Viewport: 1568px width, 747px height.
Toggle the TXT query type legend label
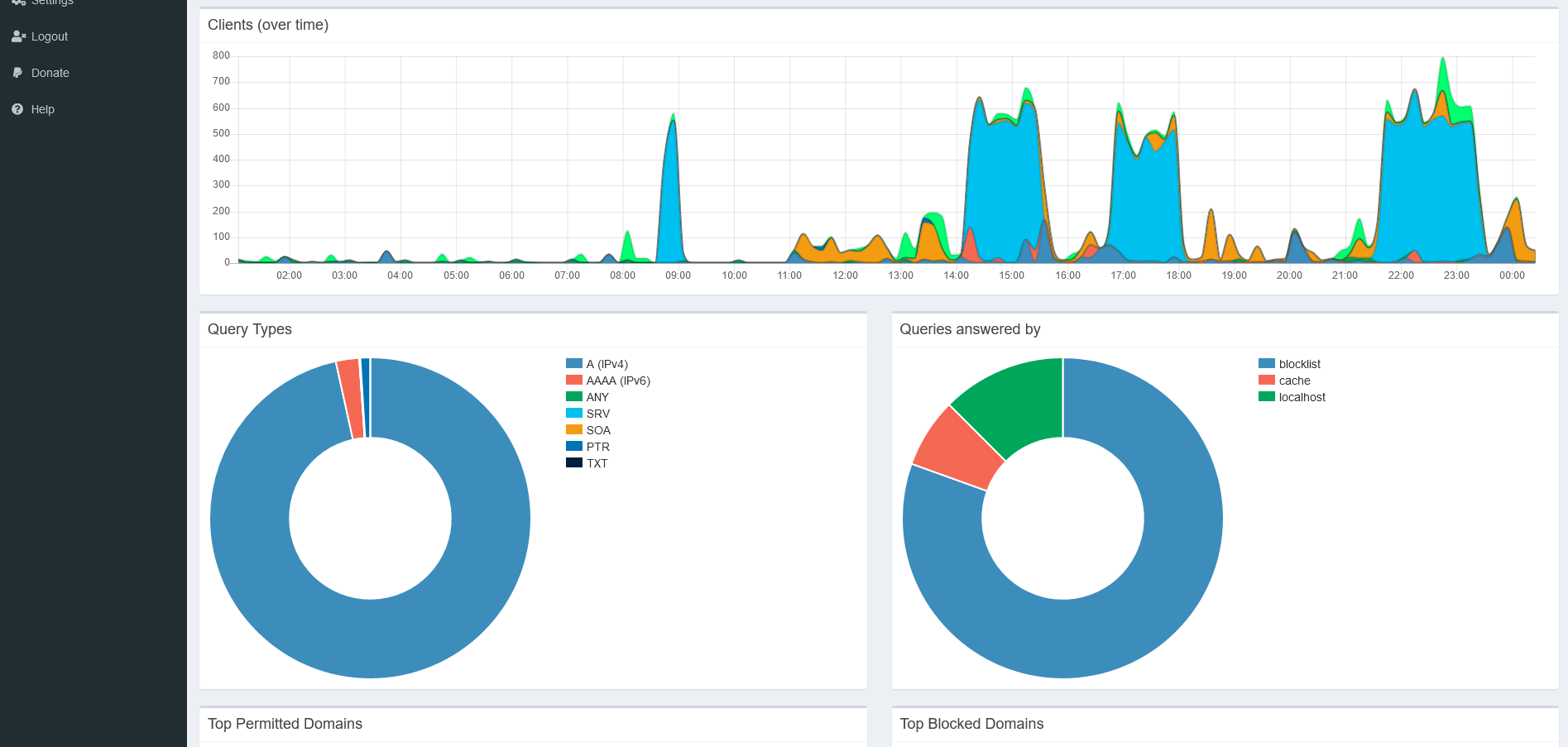597,463
